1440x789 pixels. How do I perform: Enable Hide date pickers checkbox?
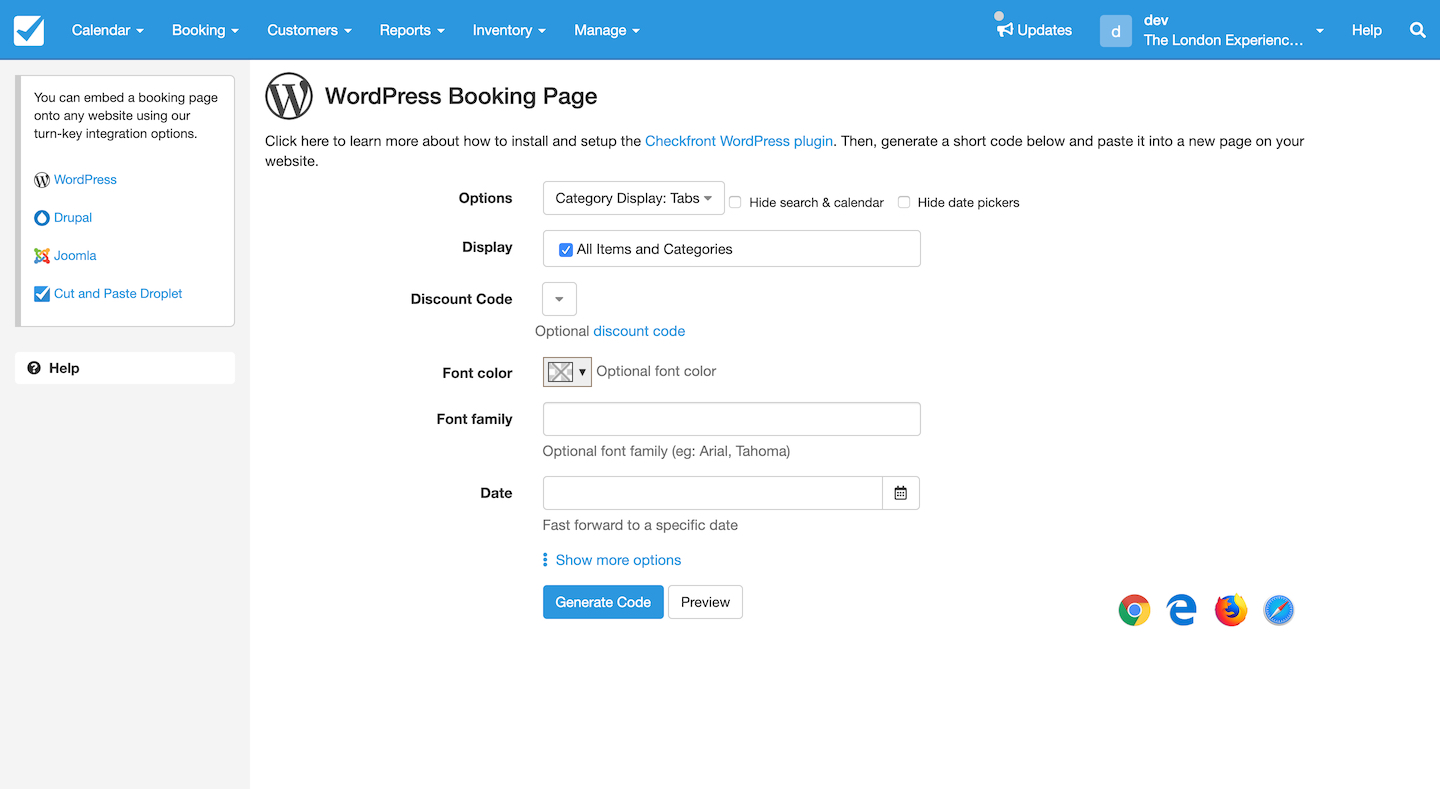click(x=904, y=202)
